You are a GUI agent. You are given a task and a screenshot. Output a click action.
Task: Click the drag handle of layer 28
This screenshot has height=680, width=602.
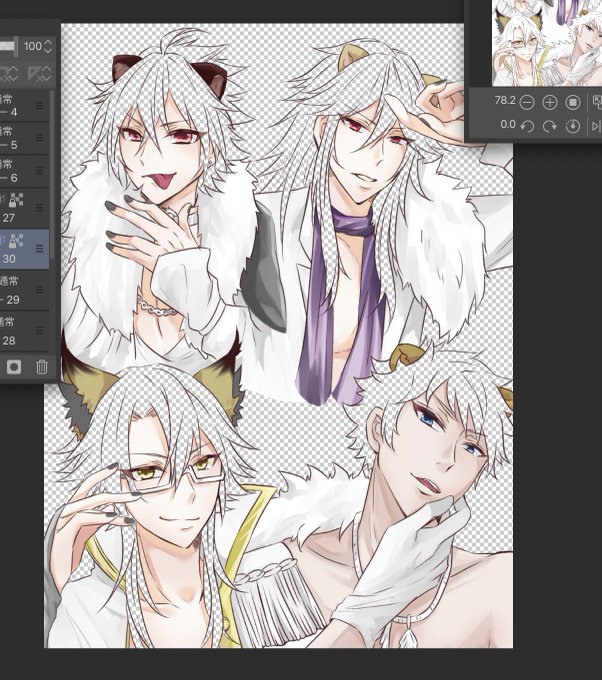point(39,330)
